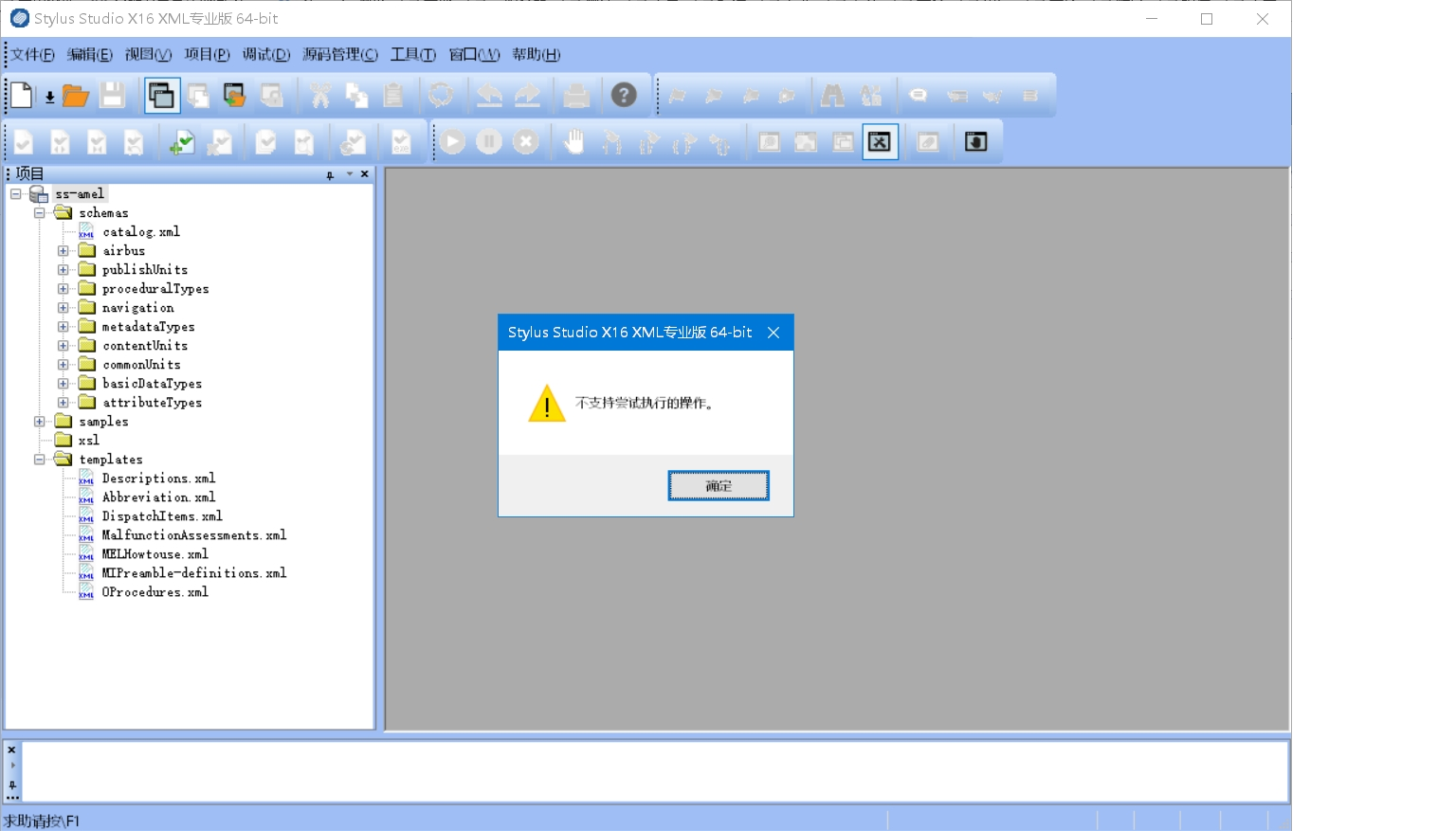Select the xsl folder

pos(89,440)
